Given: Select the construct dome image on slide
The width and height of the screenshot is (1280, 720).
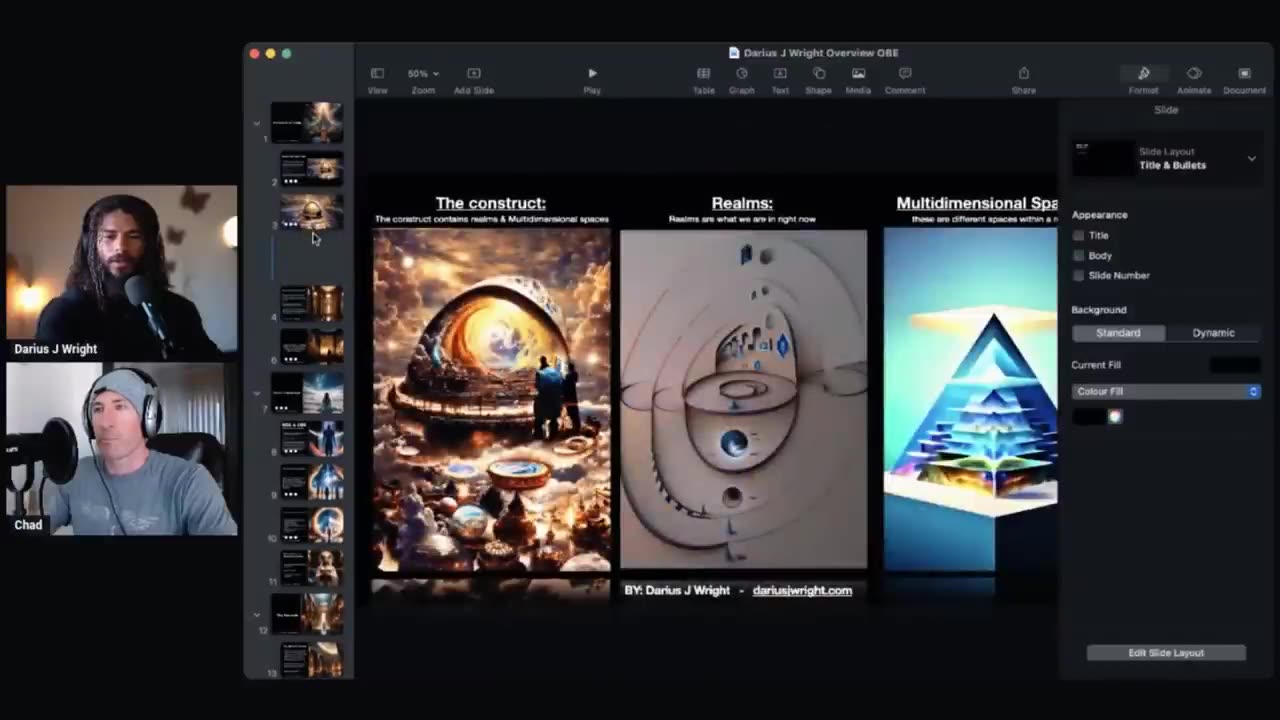Looking at the screenshot, I should point(491,400).
